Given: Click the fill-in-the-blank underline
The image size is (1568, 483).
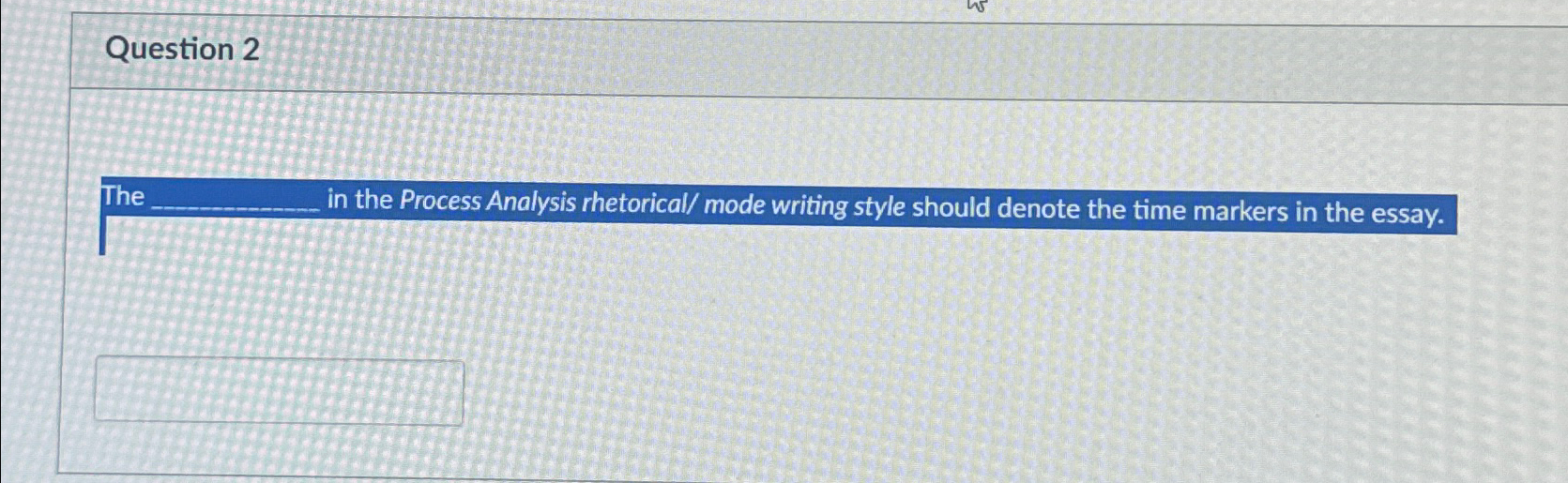Looking at the screenshot, I should [236, 207].
